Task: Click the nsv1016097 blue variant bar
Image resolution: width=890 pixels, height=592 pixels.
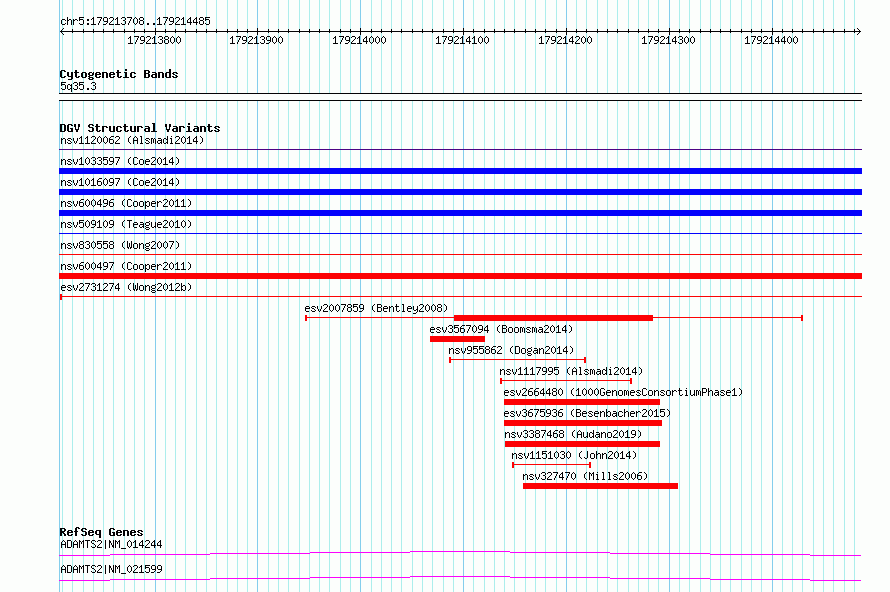Action: pos(460,192)
